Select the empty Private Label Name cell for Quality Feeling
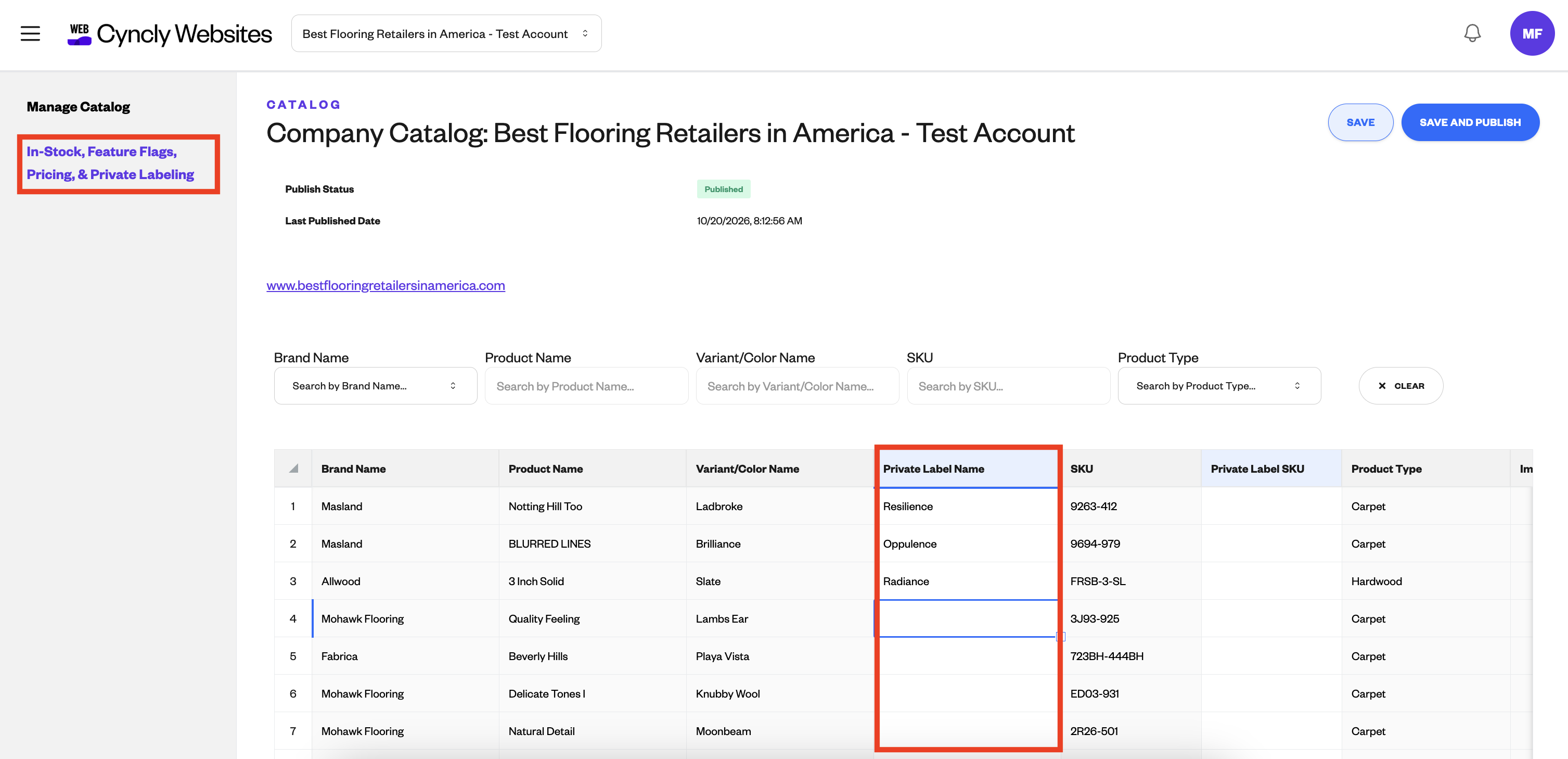This screenshot has width=1568, height=759. coord(967,618)
